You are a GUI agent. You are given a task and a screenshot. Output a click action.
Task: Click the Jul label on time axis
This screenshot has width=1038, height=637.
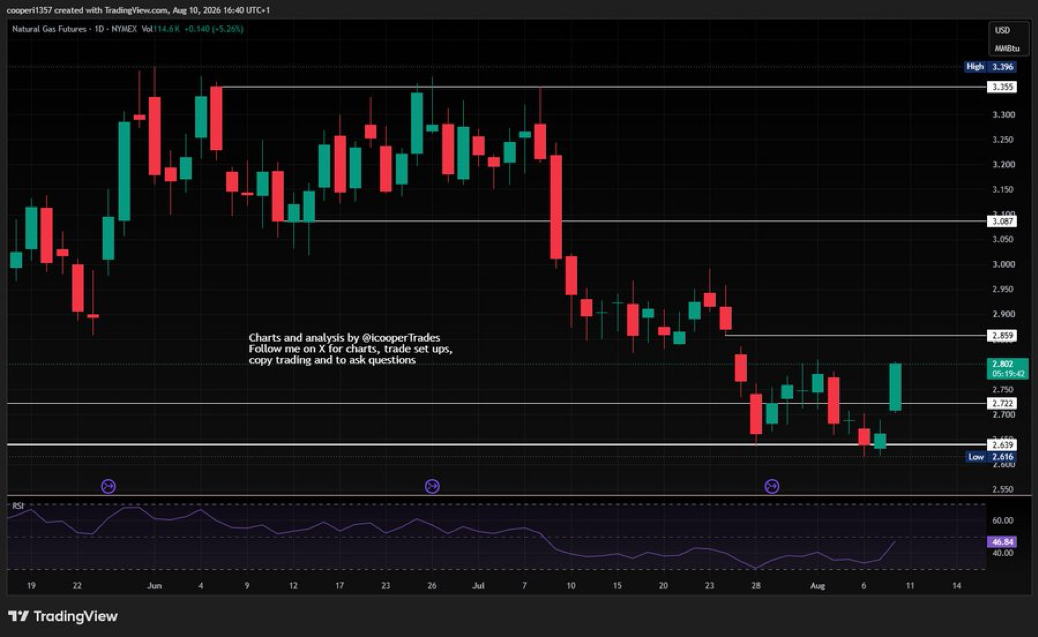click(478, 585)
